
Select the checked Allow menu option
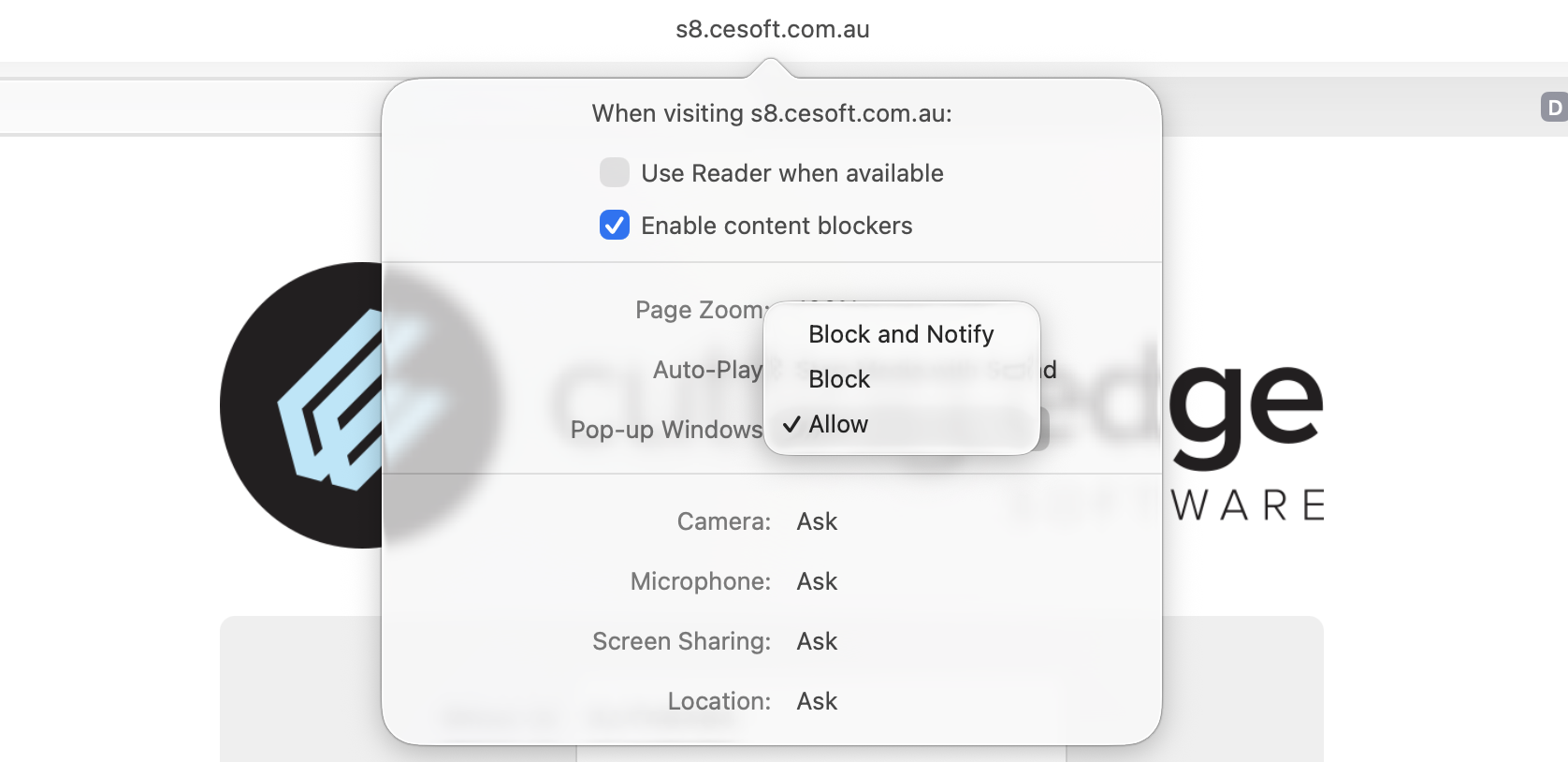coord(838,424)
